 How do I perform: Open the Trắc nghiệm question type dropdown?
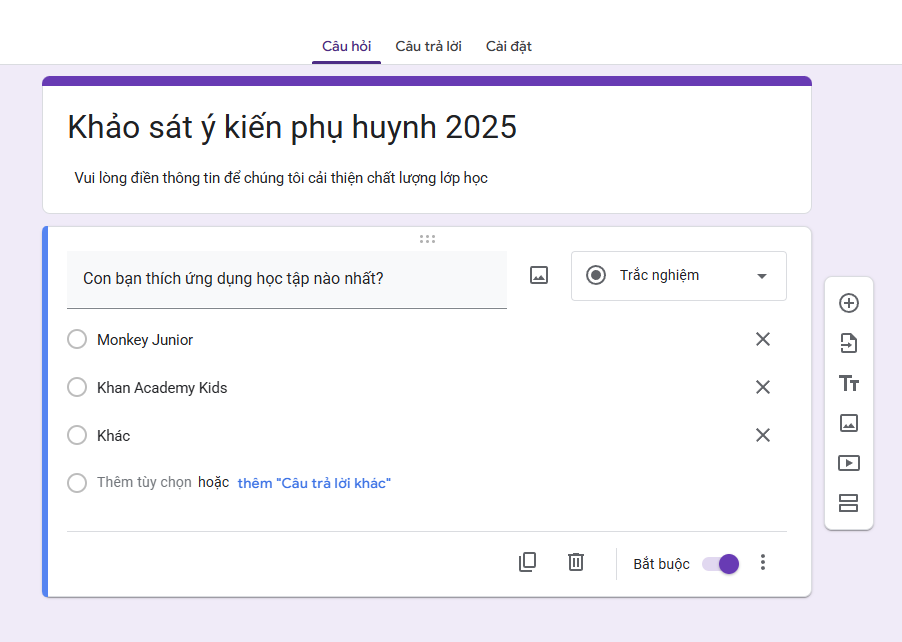[x=678, y=276]
